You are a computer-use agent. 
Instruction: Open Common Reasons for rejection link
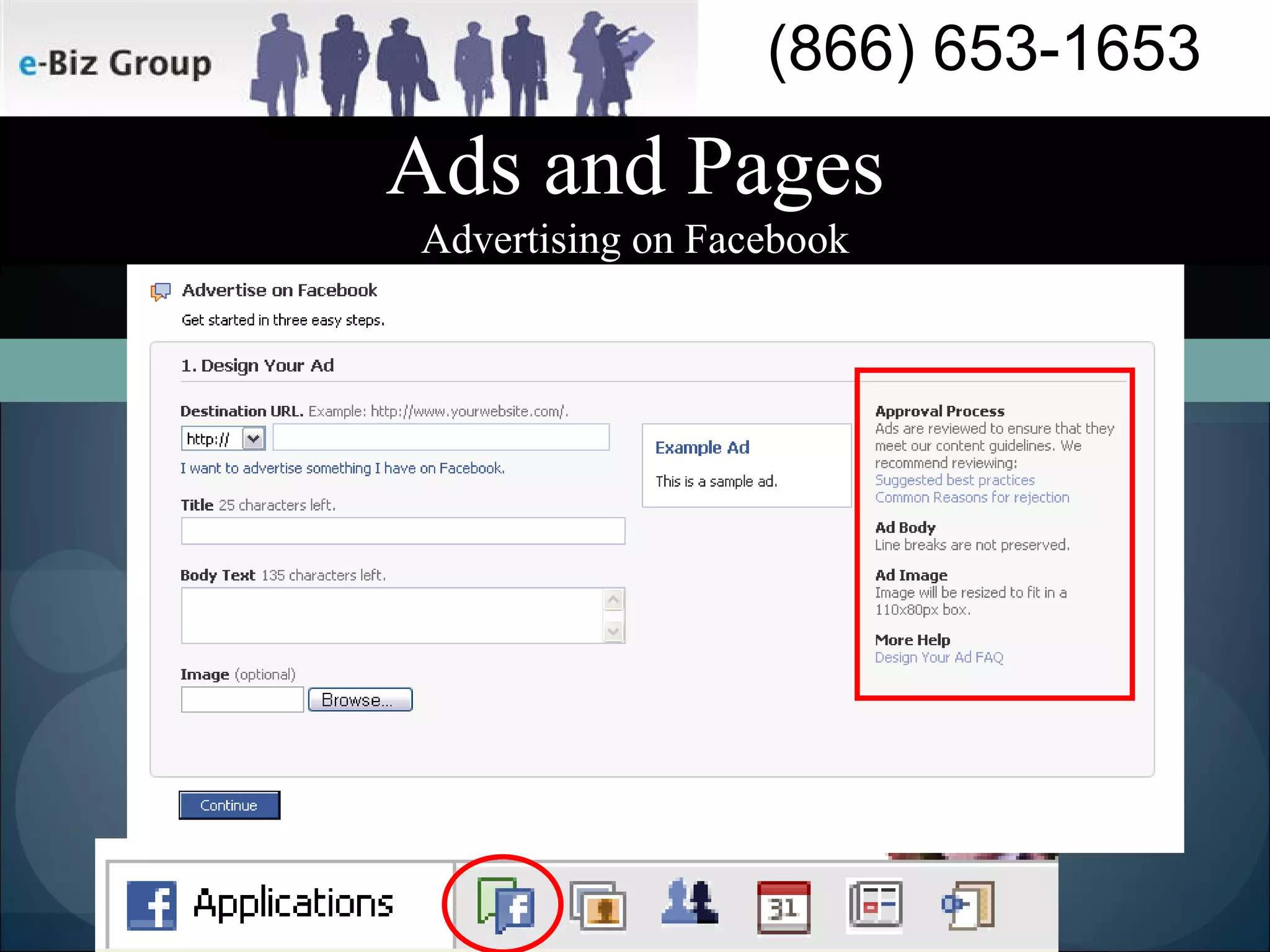click(x=972, y=498)
